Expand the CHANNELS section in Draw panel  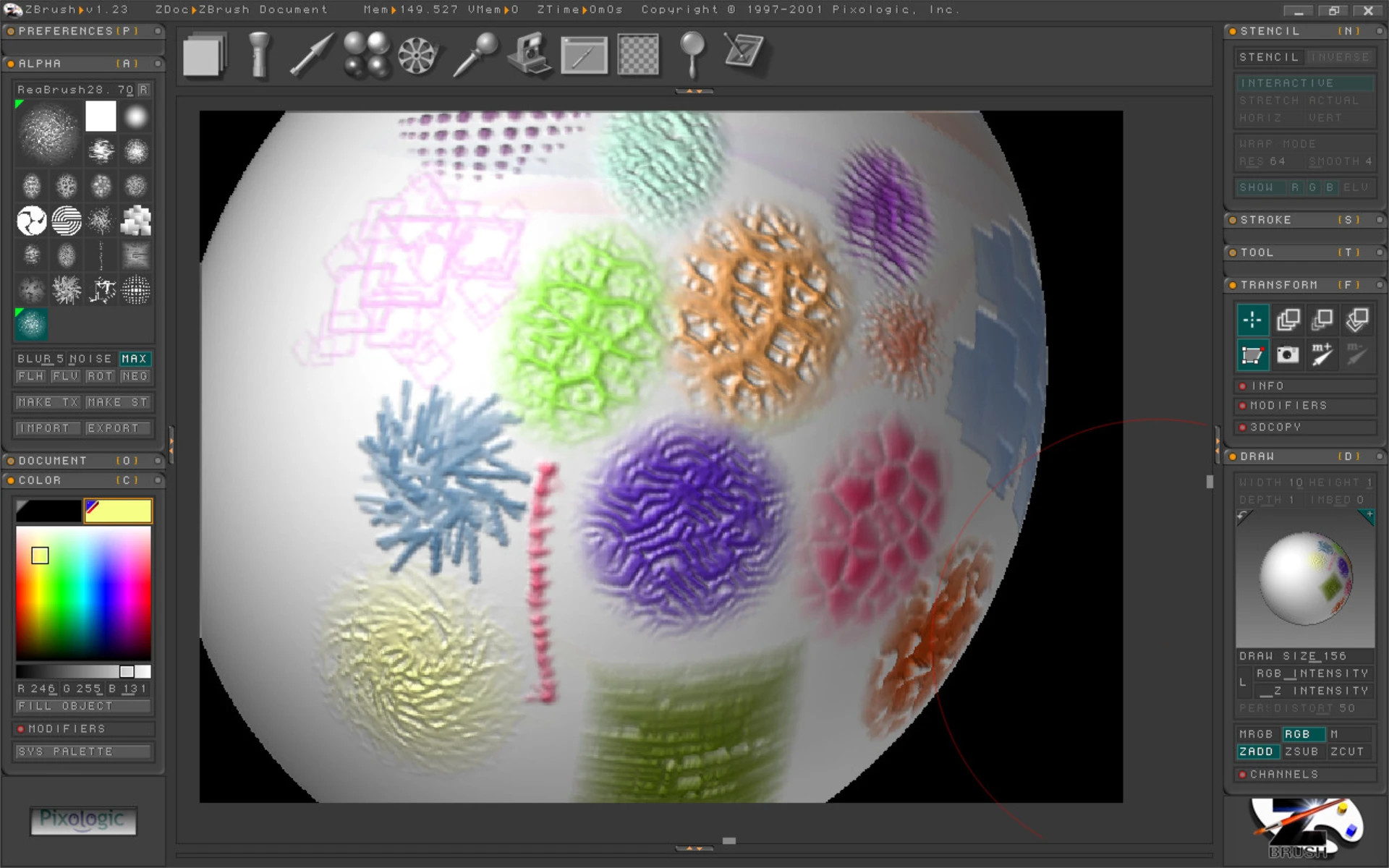tap(1283, 774)
